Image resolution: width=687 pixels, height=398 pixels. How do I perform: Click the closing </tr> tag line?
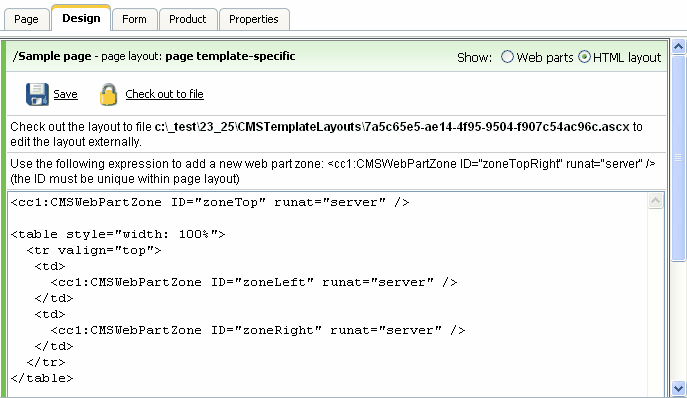(x=46, y=362)
